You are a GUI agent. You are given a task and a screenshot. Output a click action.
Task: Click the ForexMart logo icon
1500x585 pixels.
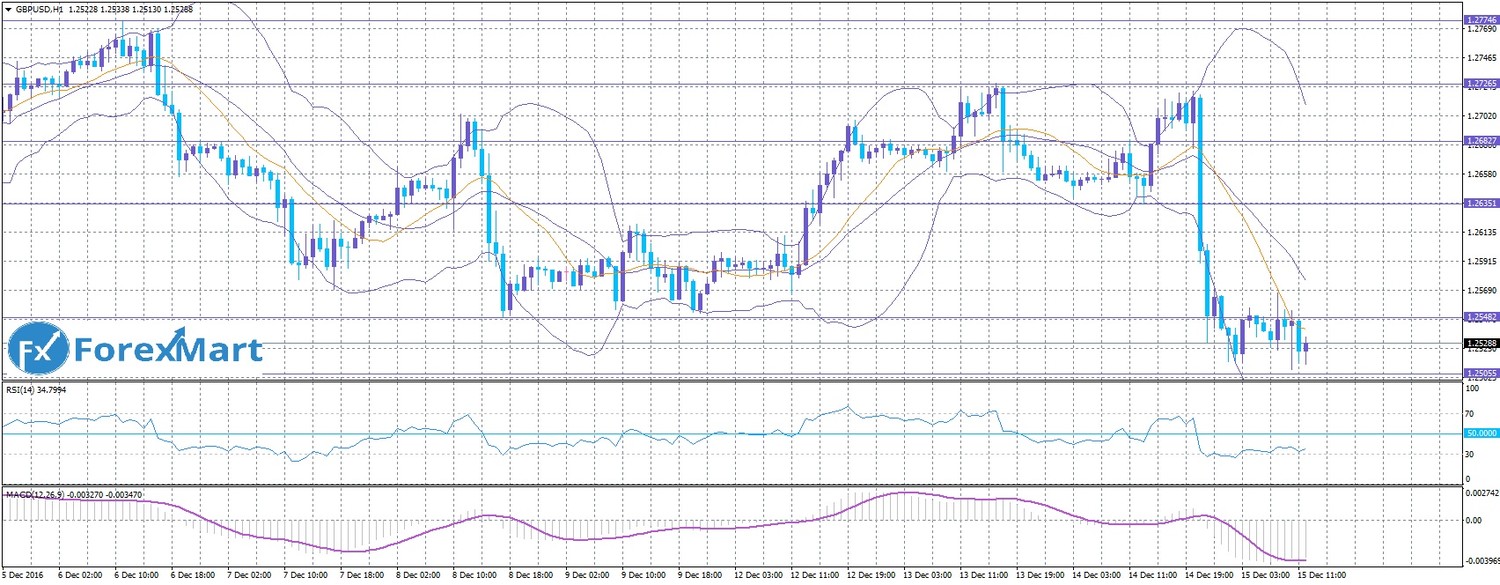tap(38, 349)
